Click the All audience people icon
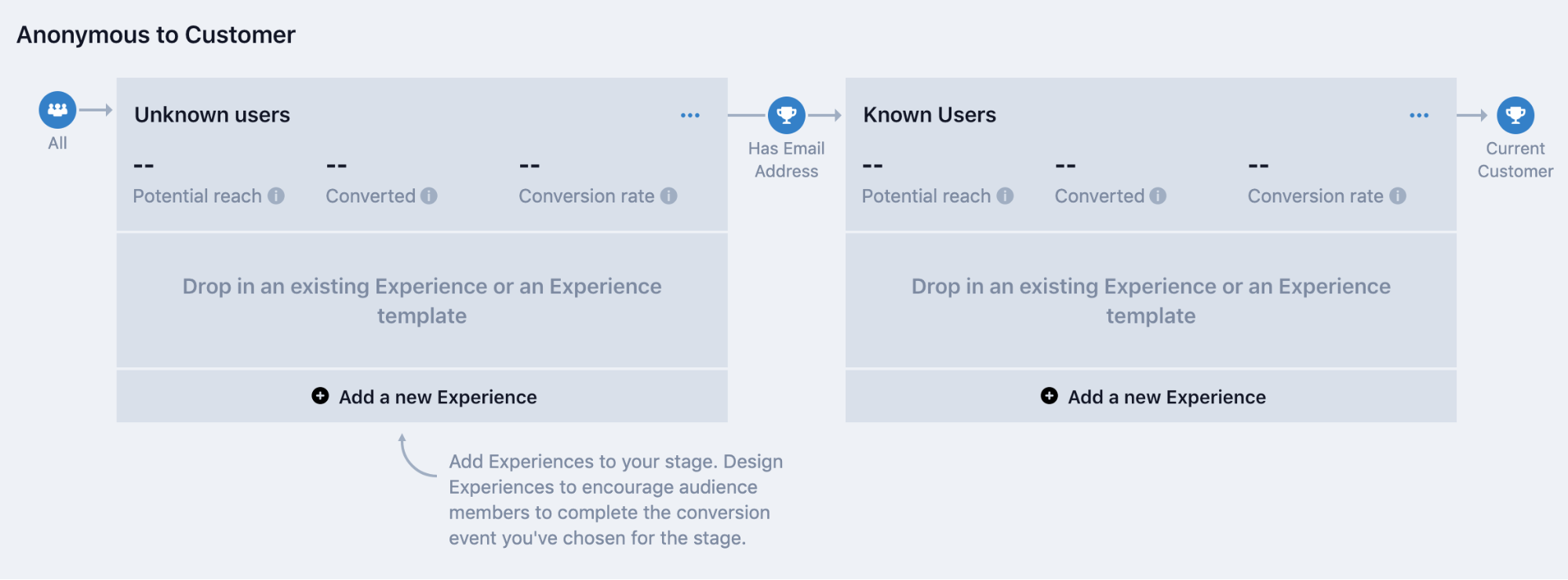Image resolution: width=1568 pixels, height=580 pixels. (57, 110)
